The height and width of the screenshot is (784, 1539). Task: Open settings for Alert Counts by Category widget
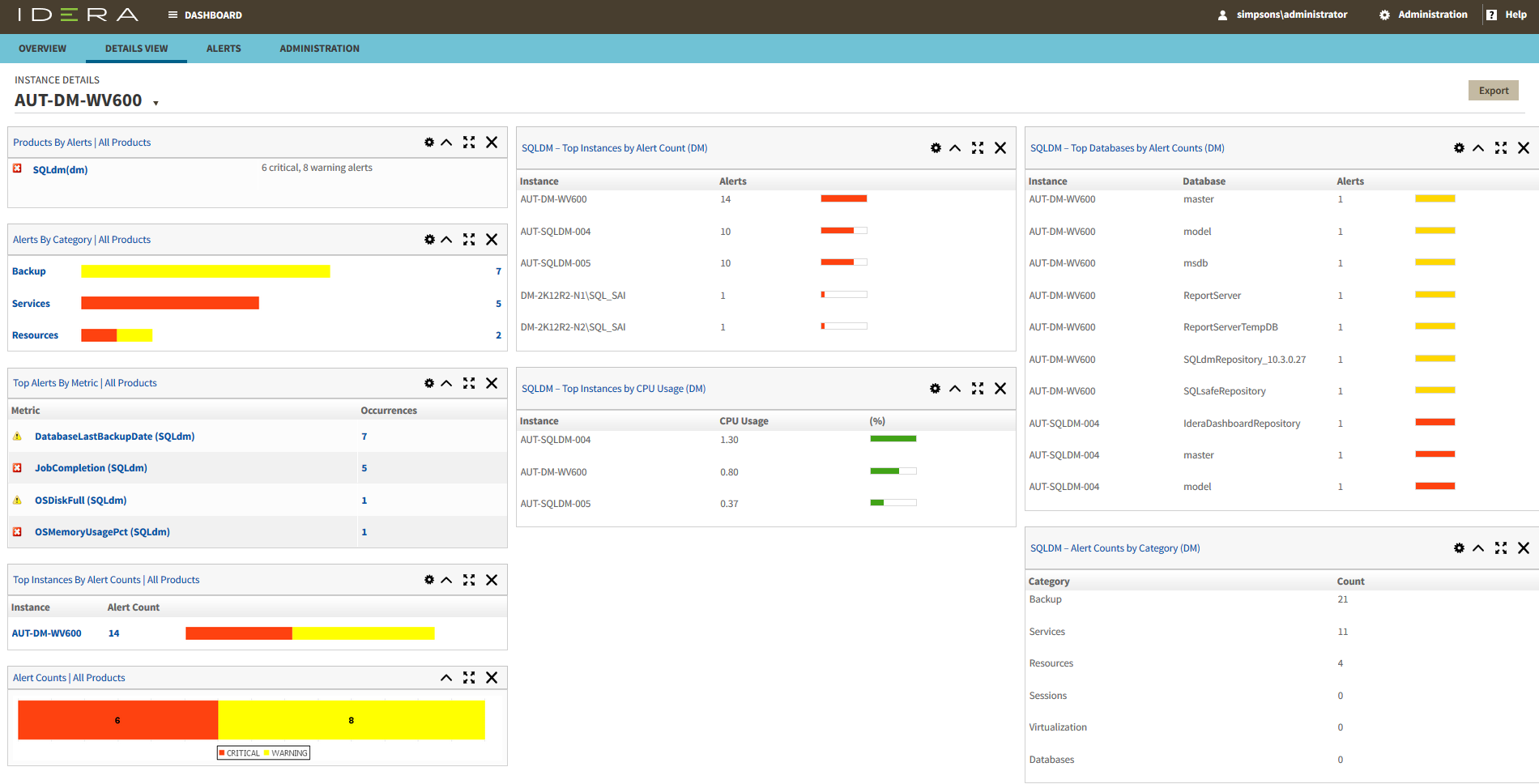pyautogui.click(x=1459, y=548)
